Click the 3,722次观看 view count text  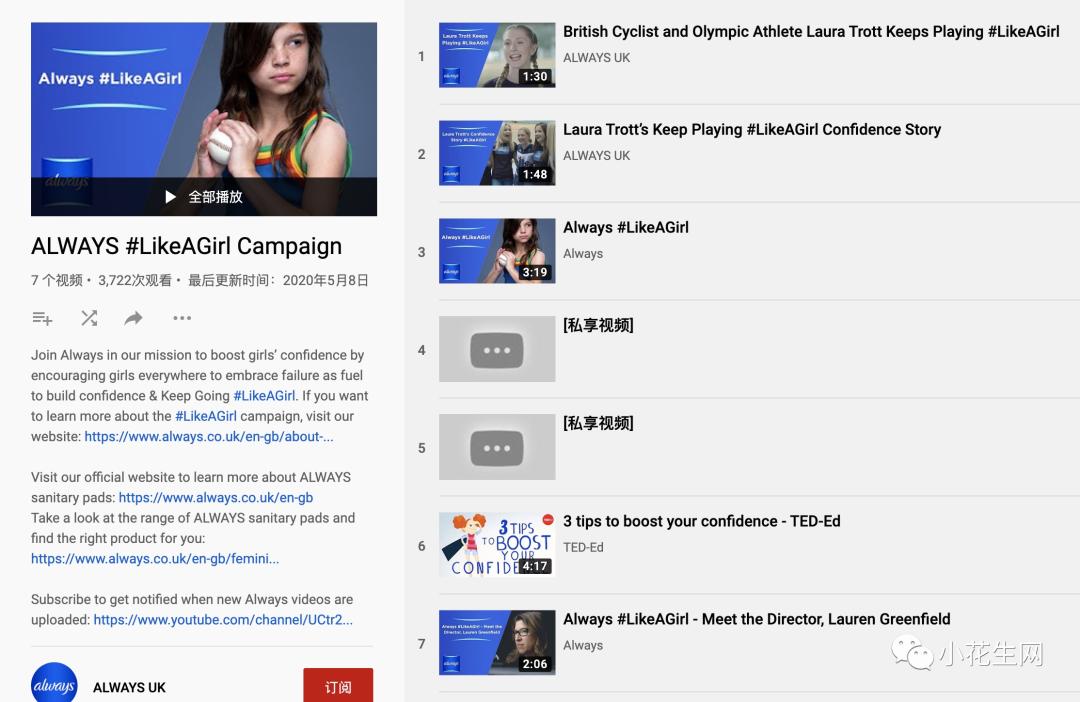[135, 280]
